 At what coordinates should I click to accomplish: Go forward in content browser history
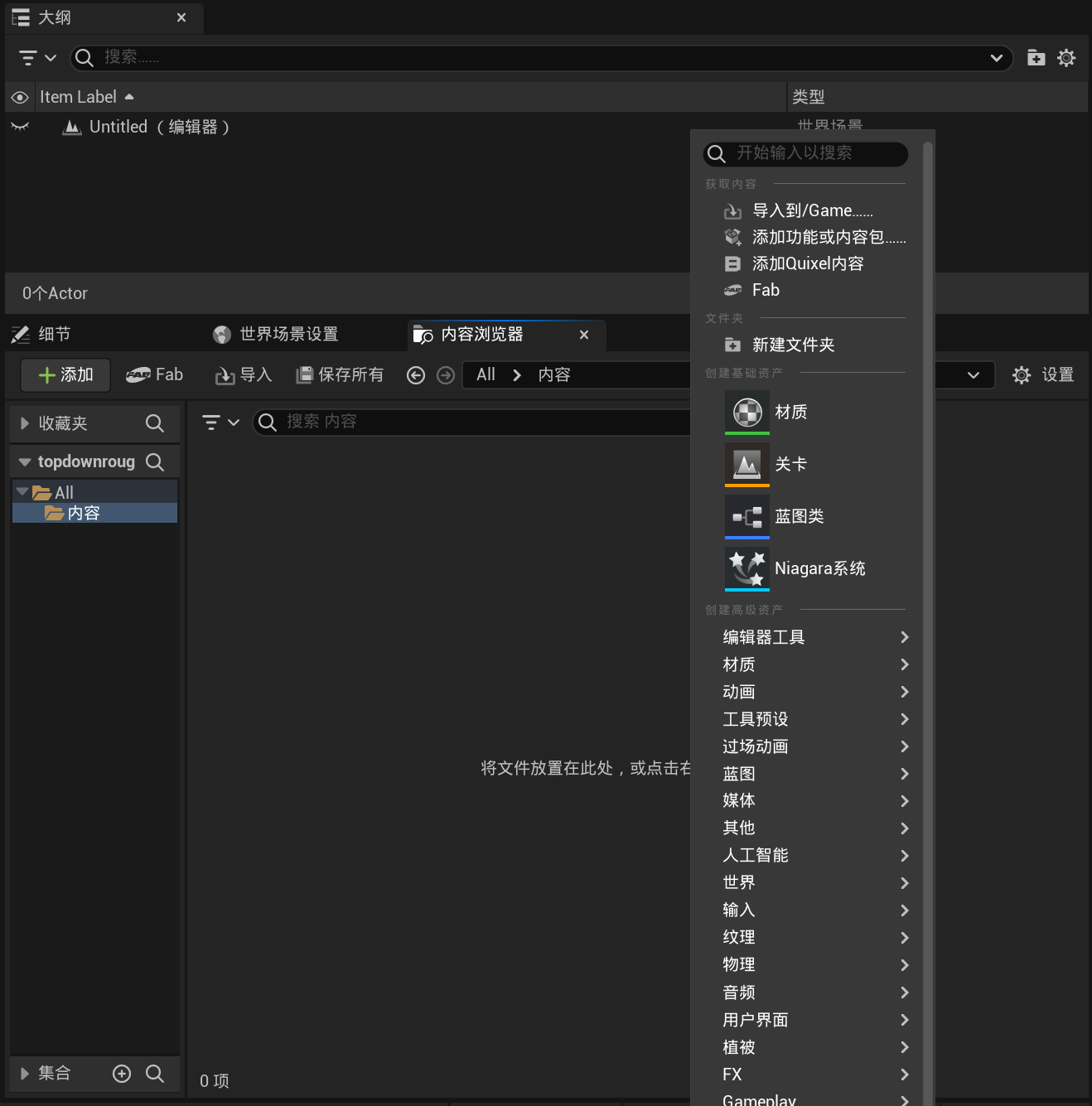click(x=446, y=375)
